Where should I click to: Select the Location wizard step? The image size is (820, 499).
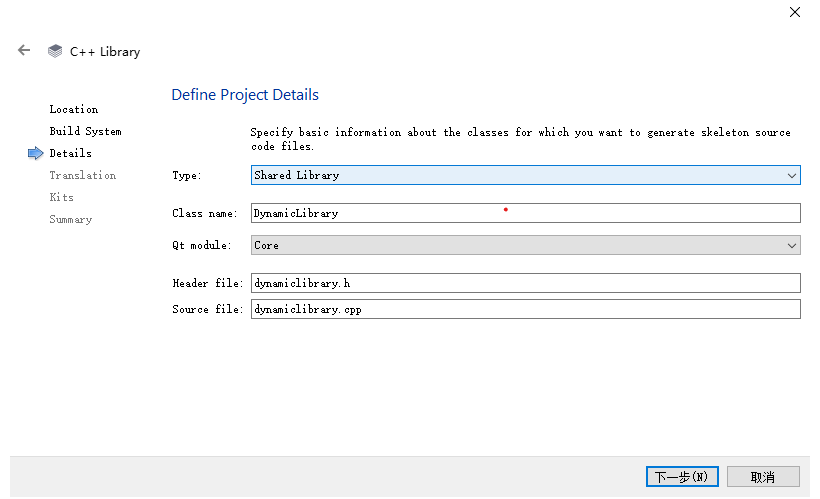[x=74, y=109]
